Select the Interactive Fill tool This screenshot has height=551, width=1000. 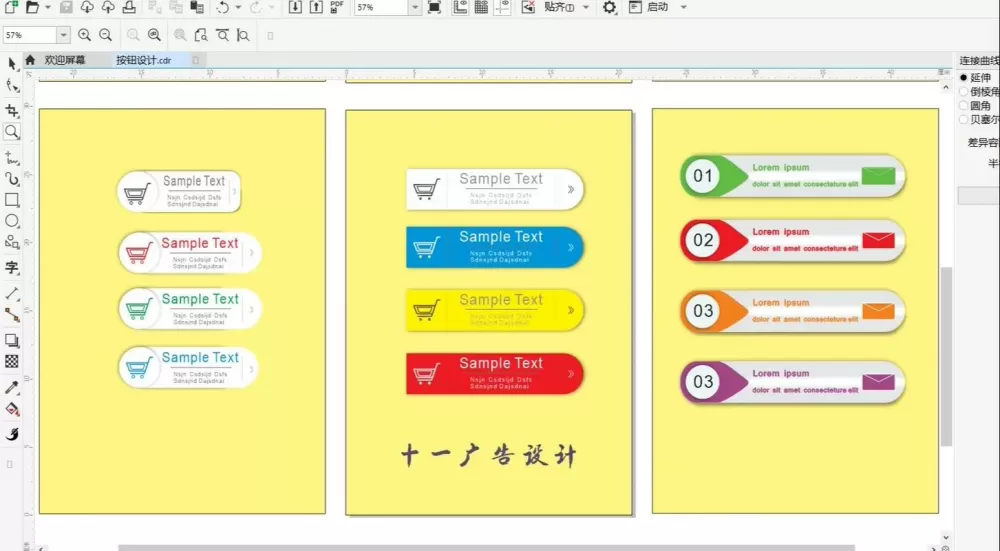[12, 409]
